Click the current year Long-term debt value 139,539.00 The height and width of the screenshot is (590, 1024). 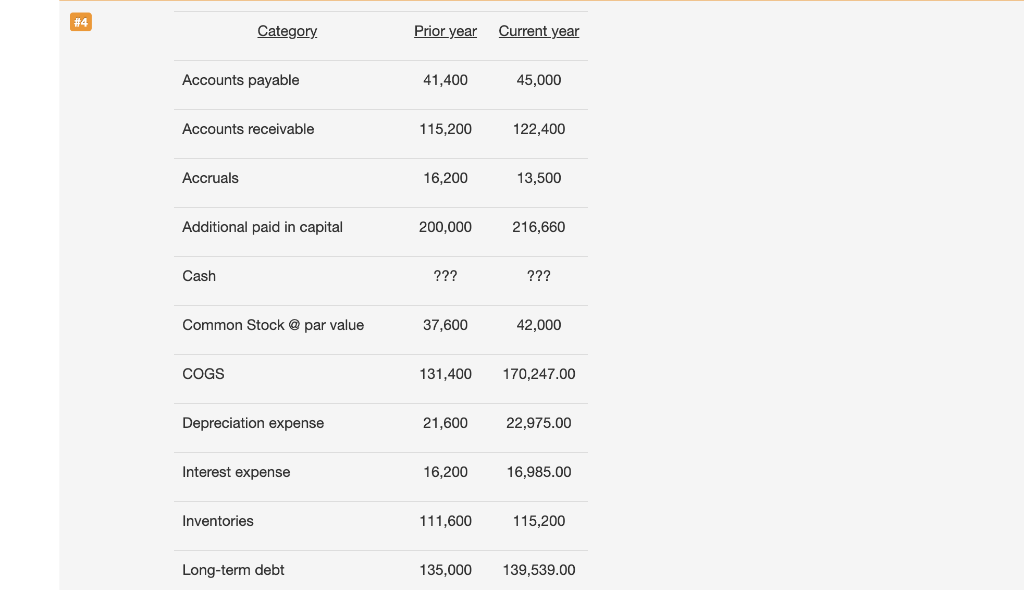[539, 570]
